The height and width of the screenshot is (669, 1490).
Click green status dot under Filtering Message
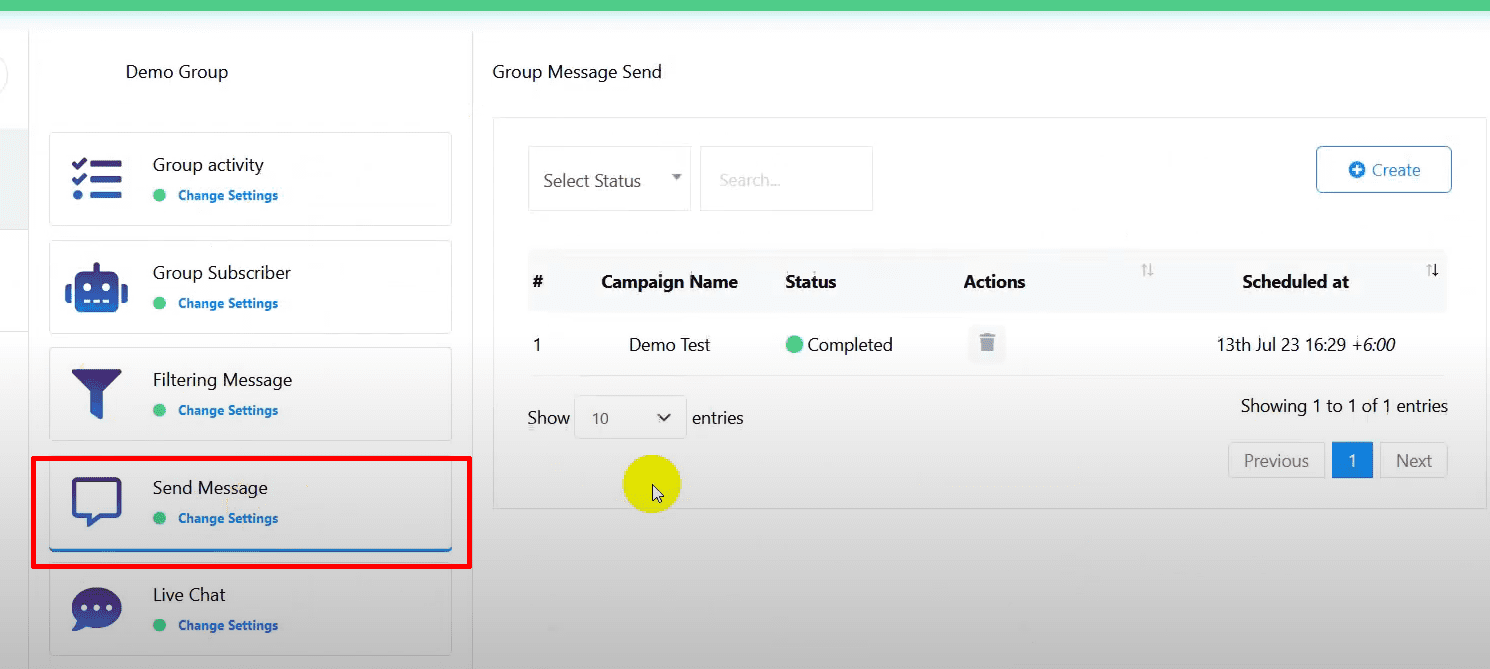[x=159, y=411]
